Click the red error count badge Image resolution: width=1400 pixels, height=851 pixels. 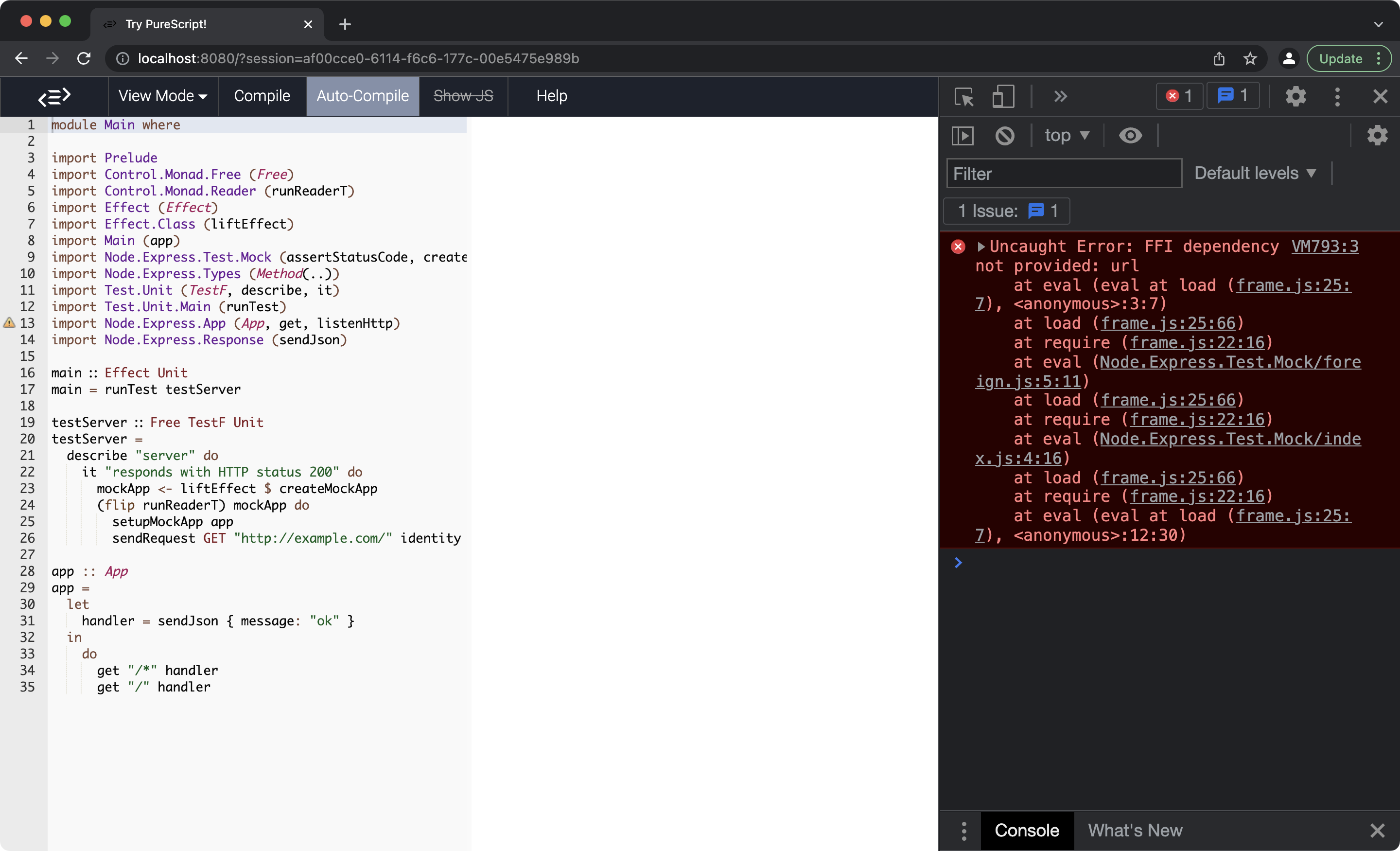1179,95
